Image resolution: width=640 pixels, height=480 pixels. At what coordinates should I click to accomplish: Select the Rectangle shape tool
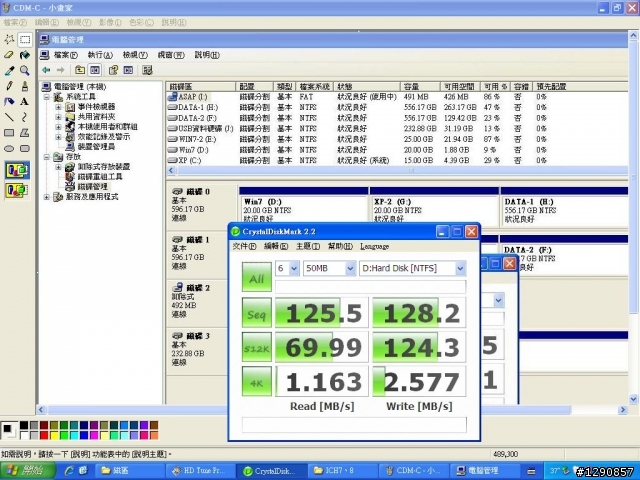tap(9, 133)
